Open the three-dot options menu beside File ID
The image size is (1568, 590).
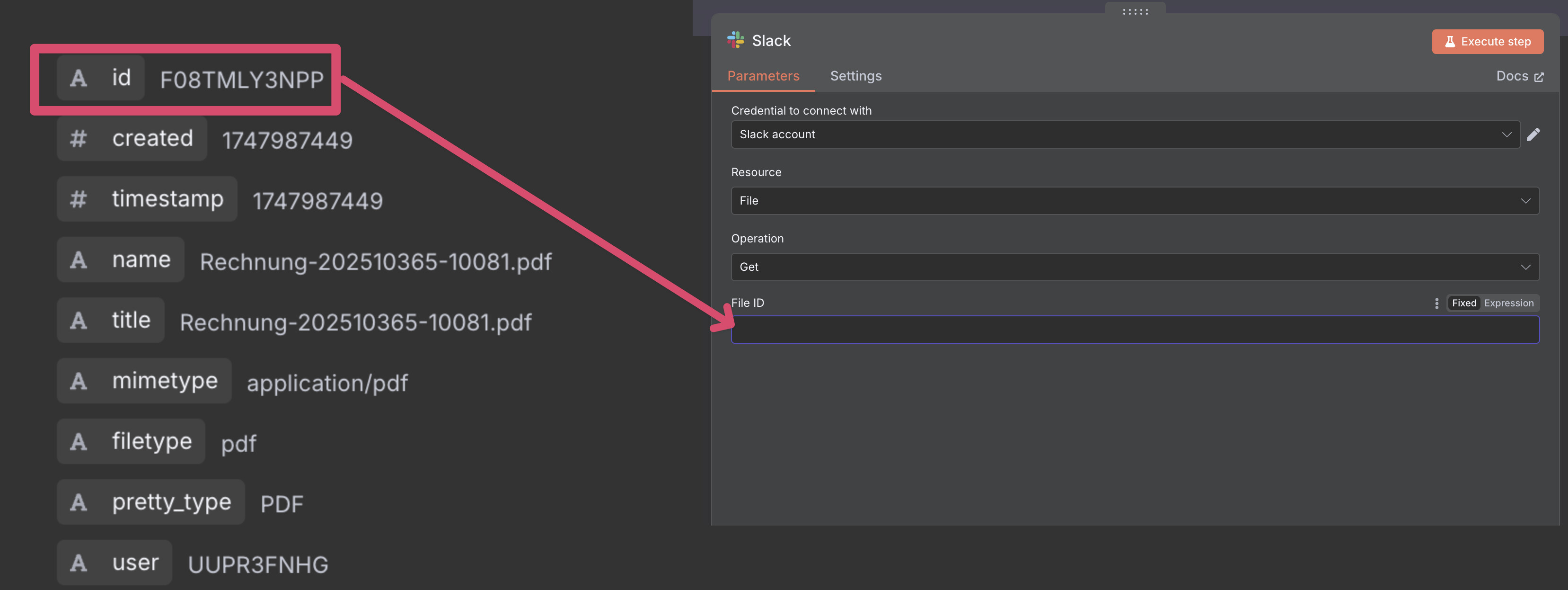point(1436,303)
